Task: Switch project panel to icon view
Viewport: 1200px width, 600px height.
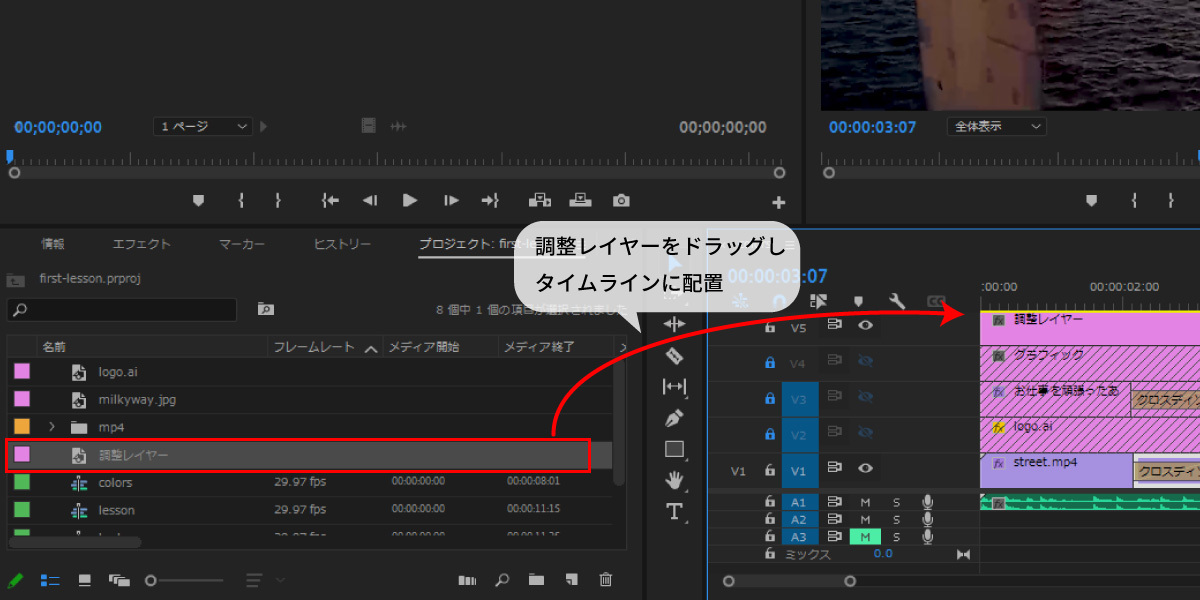Action: tap(85, 580)
